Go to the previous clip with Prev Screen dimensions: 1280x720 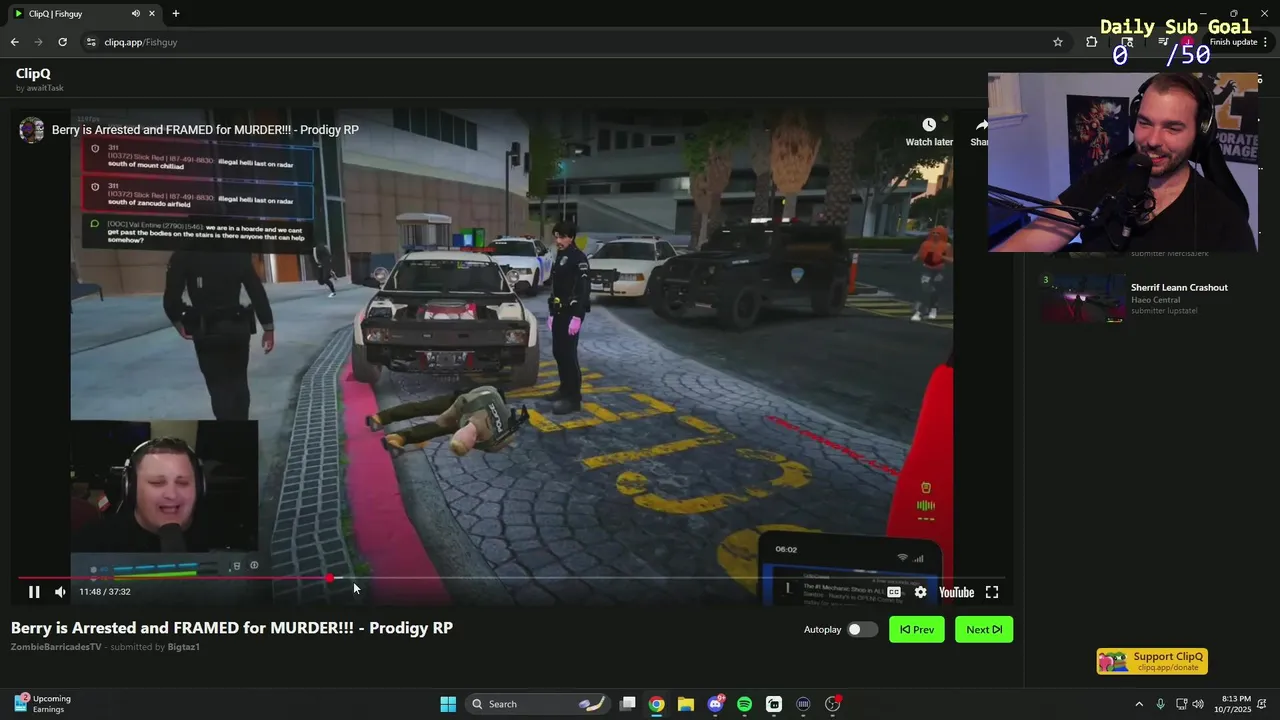[916, 629]
